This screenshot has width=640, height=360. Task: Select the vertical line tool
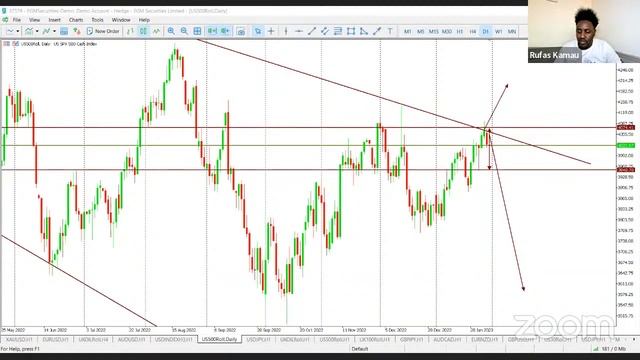coord(286,31)
